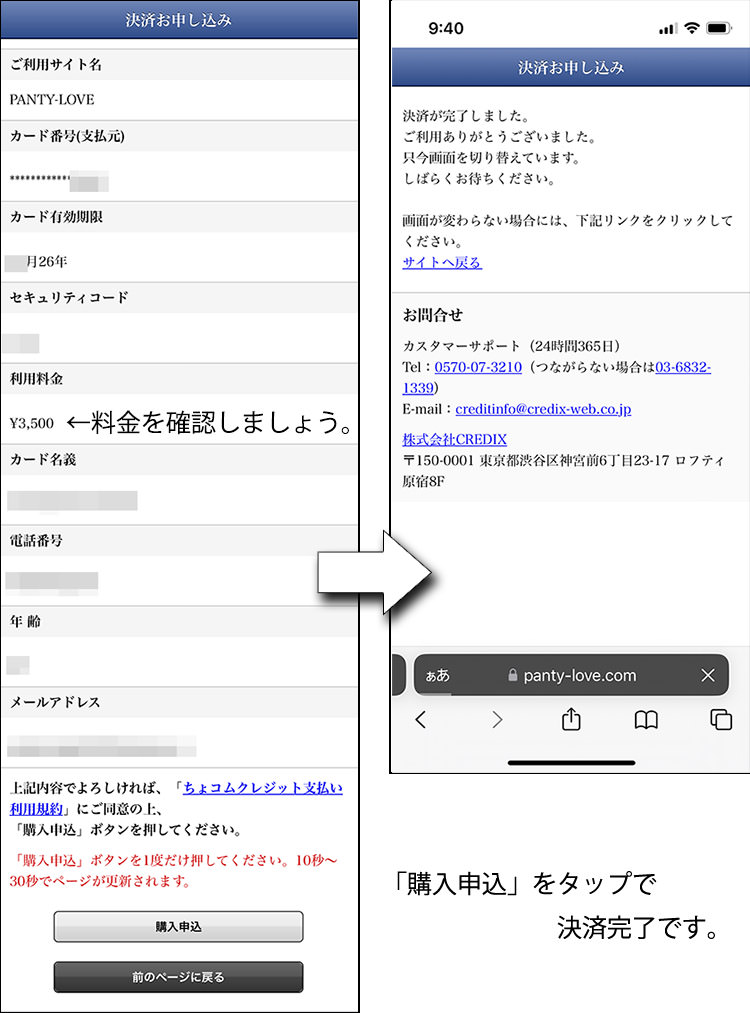Open the Safari bookmarks book icon

646,720
